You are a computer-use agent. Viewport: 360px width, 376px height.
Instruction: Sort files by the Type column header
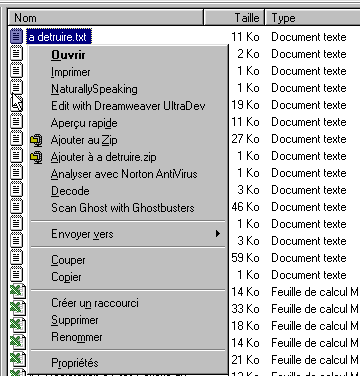tap(313, 18)
